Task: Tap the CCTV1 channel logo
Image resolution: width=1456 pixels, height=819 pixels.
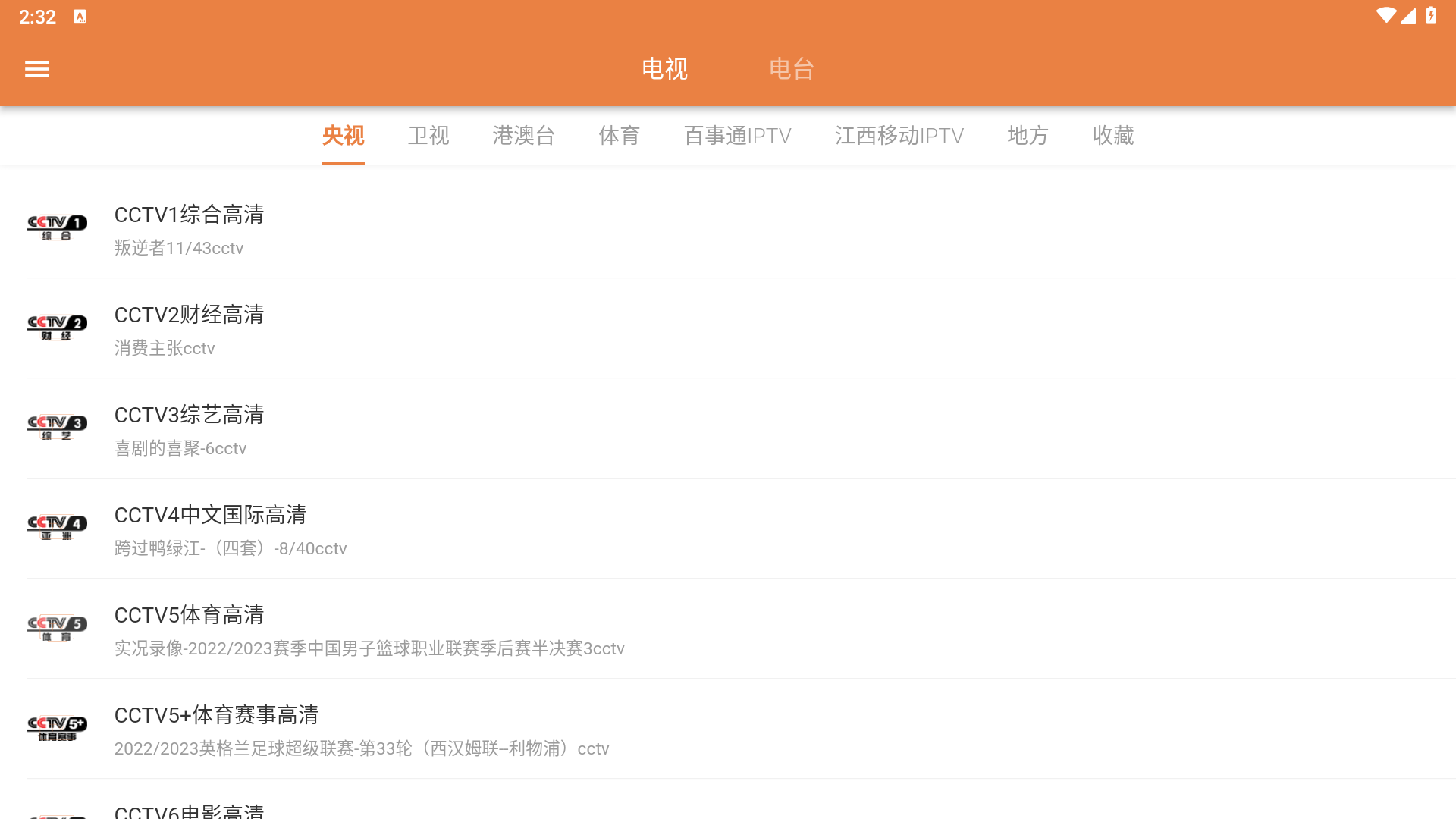Action: pyautogui.click(x=57, y=227)
